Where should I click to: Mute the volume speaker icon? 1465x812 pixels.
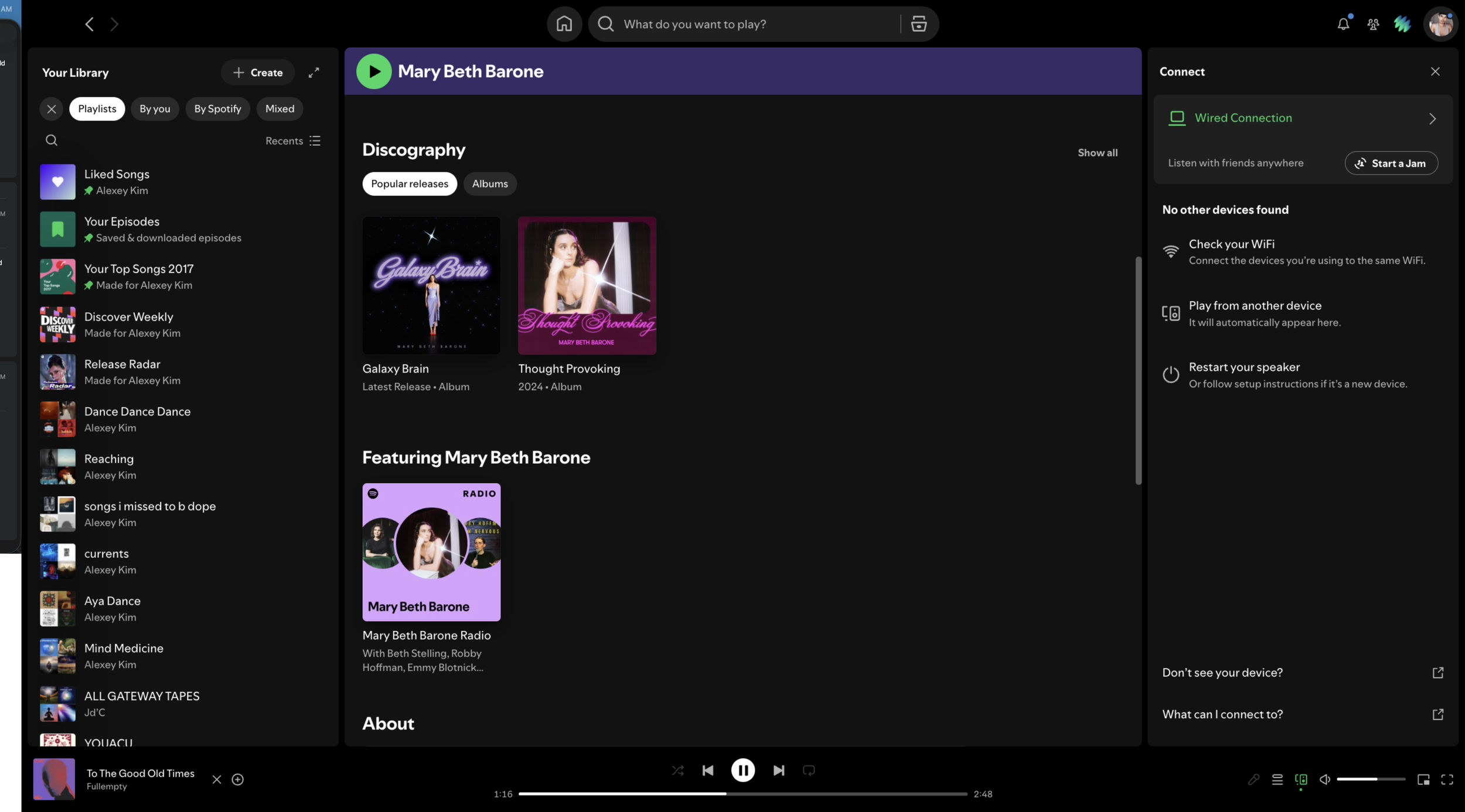click(1324, 779)
